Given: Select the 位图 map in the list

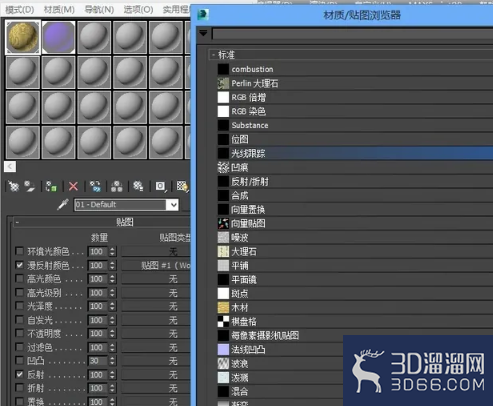Looking at the screenshot, I should [355, 139].
